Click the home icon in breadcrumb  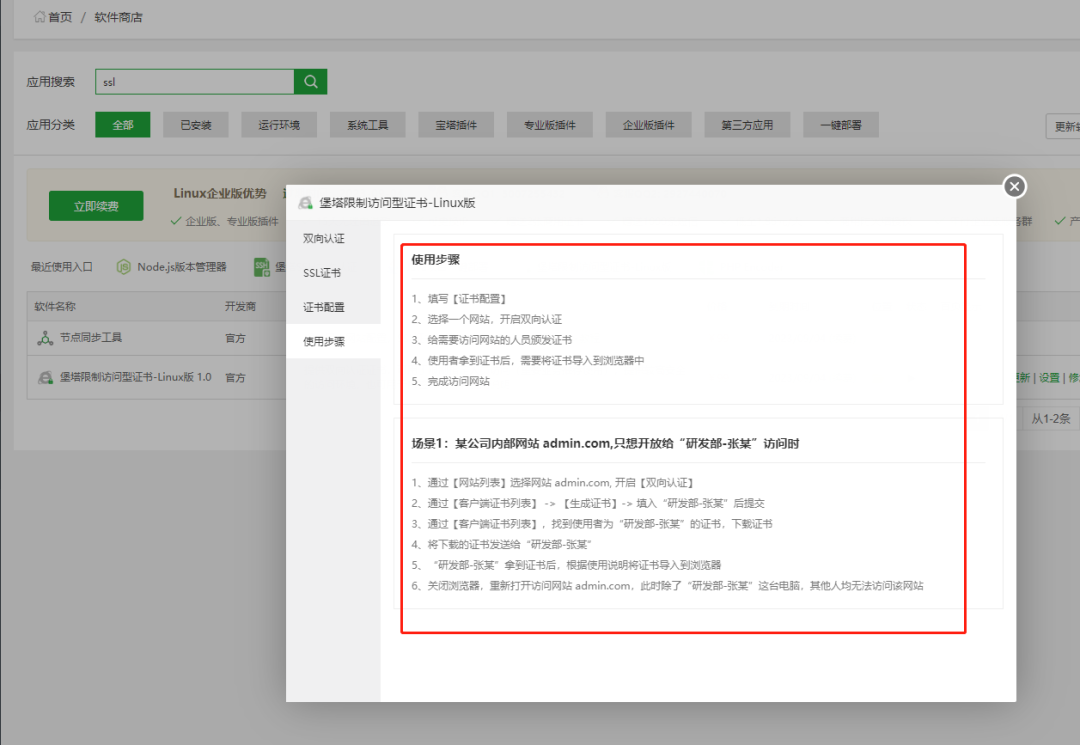pyautogui.click(x=40, y=17)
